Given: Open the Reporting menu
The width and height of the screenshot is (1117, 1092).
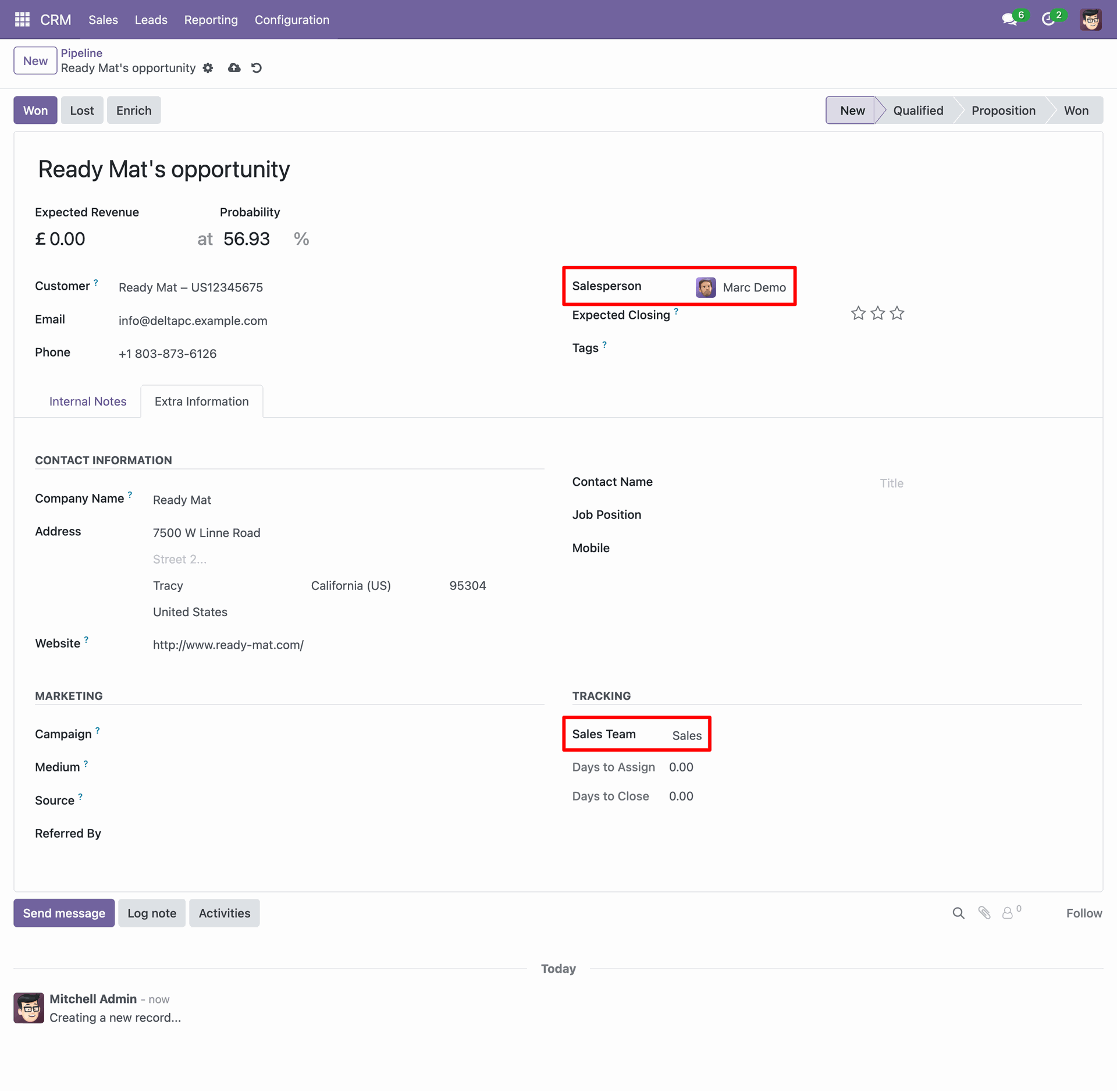Looking at the screenshot, I should click(211, 20).
